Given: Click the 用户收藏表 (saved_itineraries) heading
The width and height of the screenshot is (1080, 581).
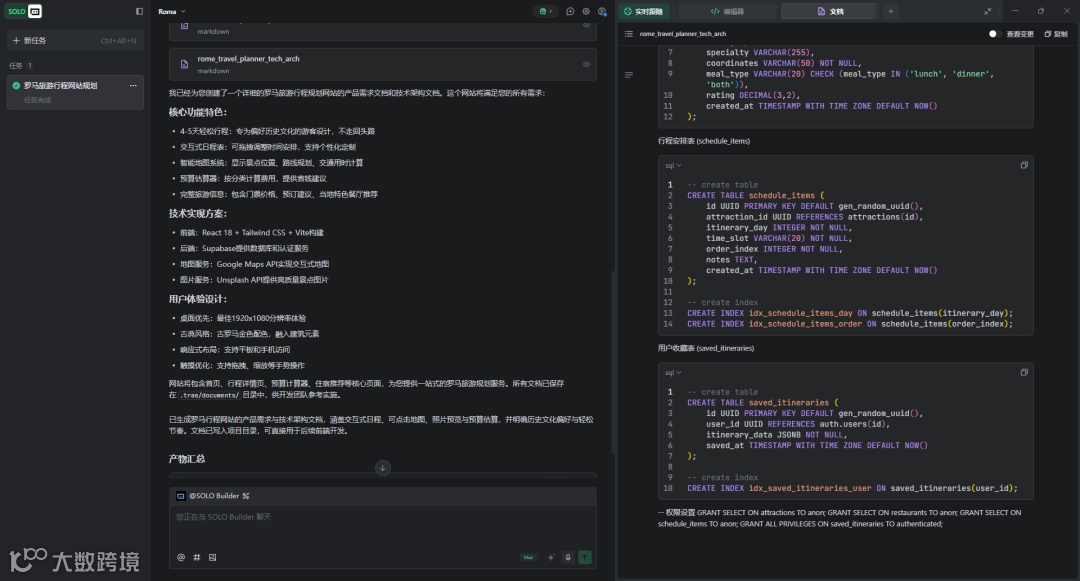Looking at the screenshot, I should (706, 348).
